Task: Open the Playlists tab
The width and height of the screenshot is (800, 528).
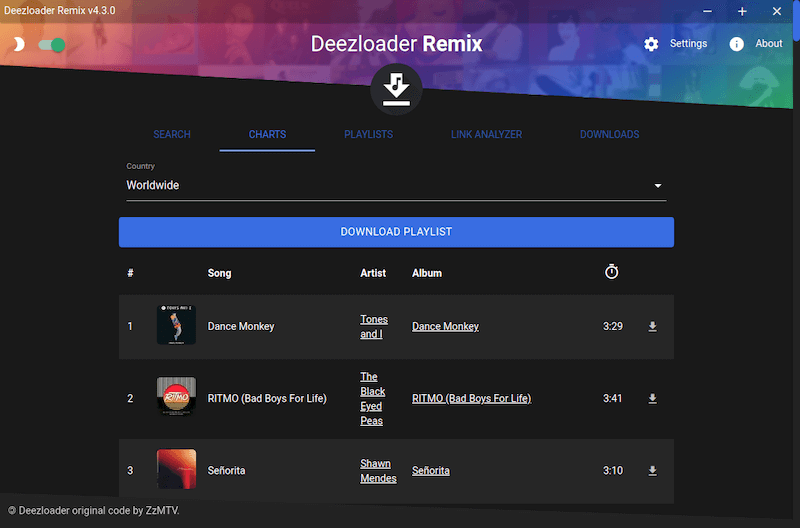Action: pos(368,135)
